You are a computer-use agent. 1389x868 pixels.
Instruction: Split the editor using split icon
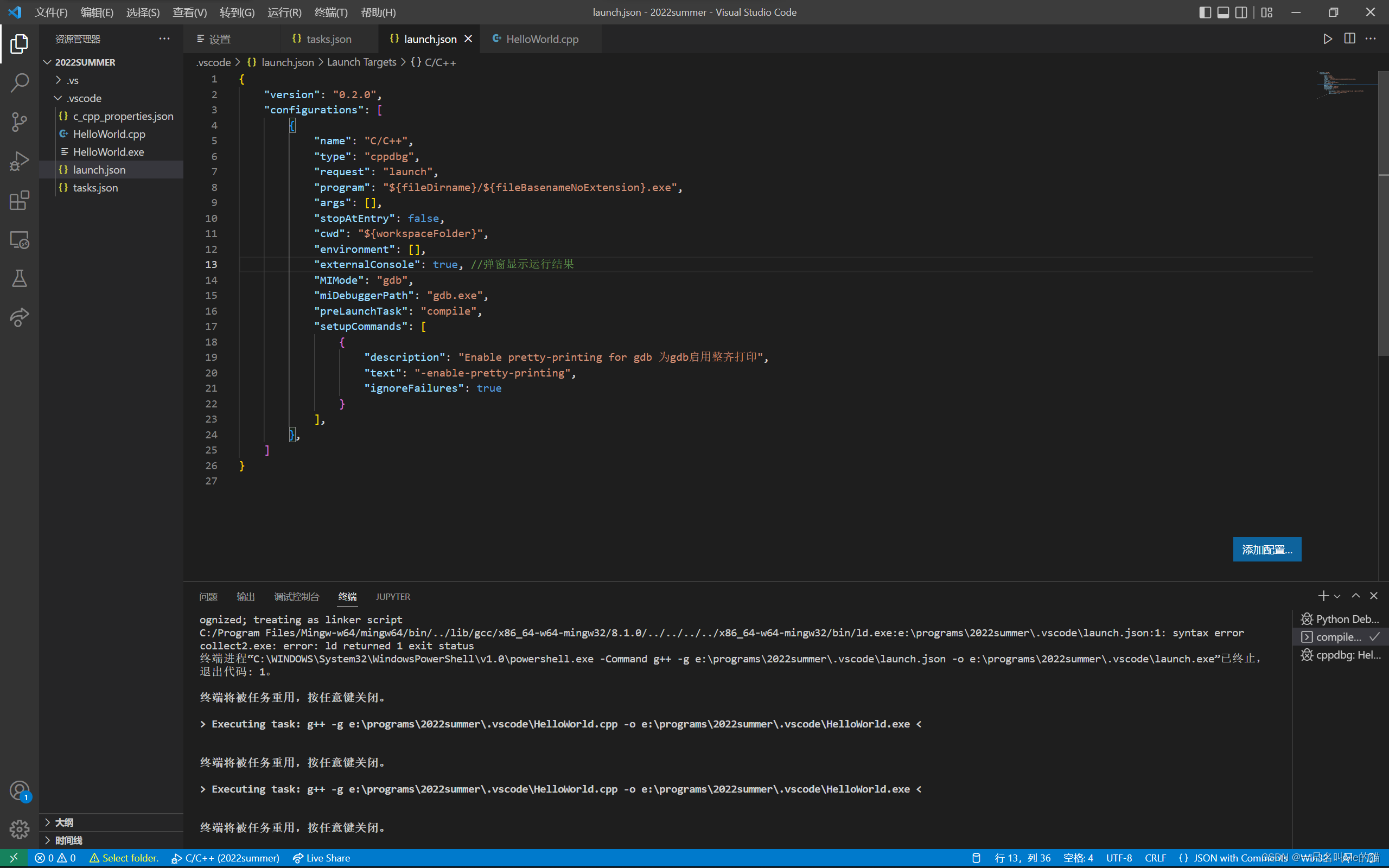tap(1349, 39)
